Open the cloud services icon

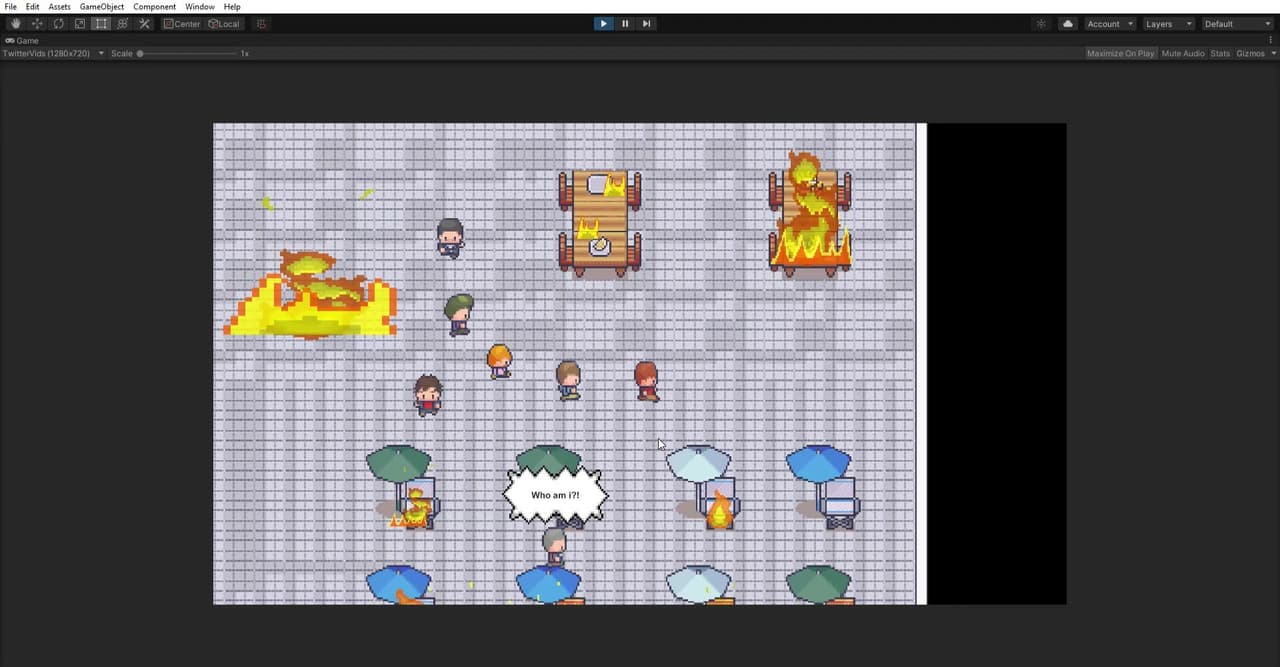coord(1067,23)
